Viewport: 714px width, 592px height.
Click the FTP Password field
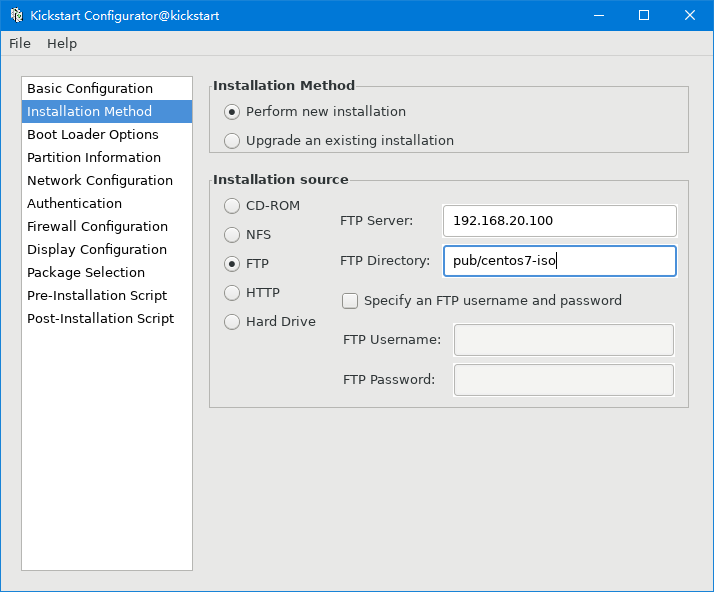tap(564, 380)
